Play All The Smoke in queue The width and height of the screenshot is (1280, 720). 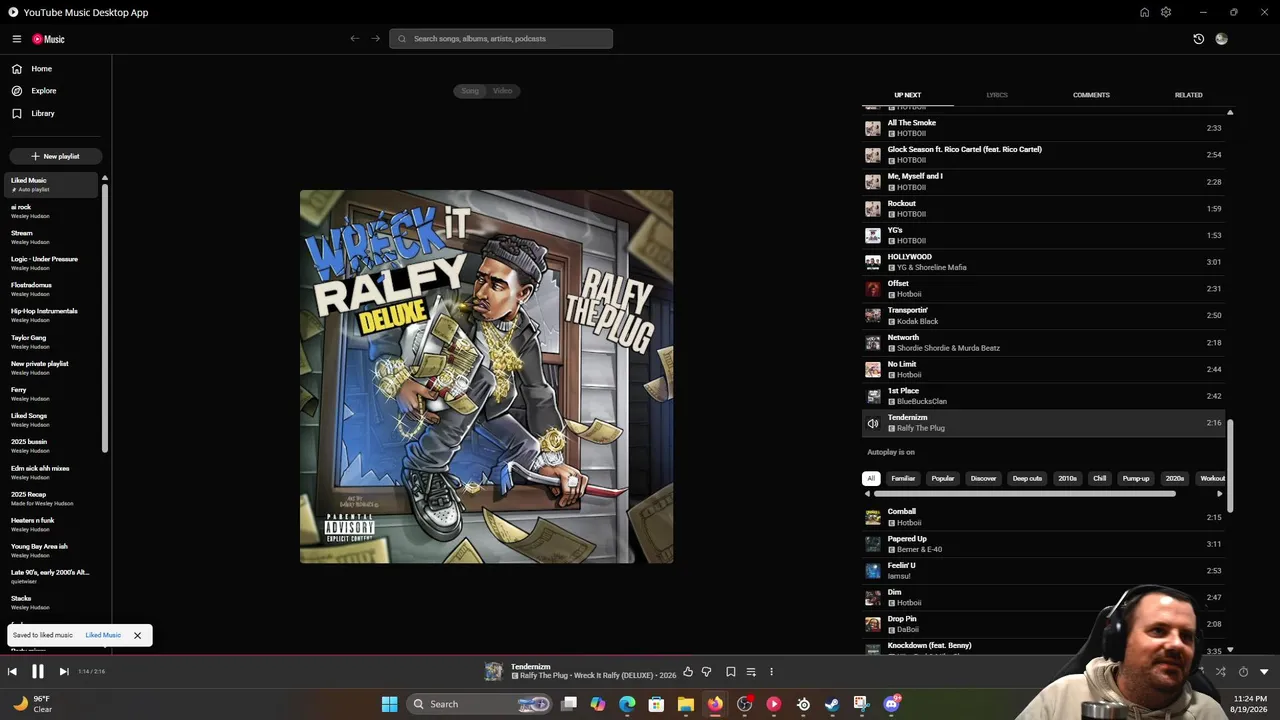[1043, 128]
